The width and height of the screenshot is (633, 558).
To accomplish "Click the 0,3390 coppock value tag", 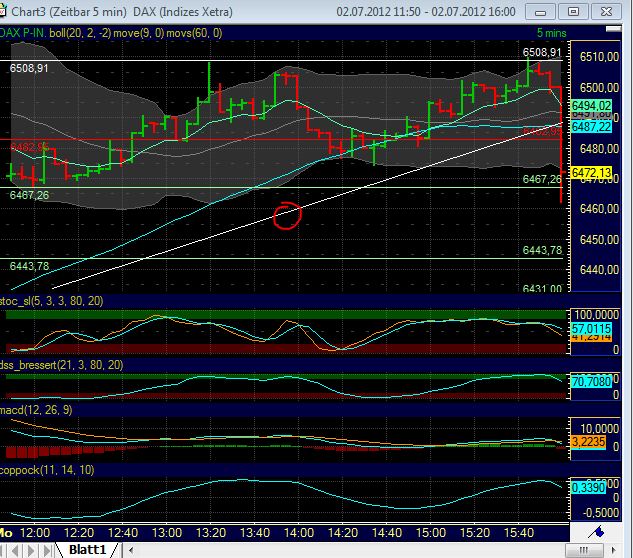I will [x=588, y=487].
